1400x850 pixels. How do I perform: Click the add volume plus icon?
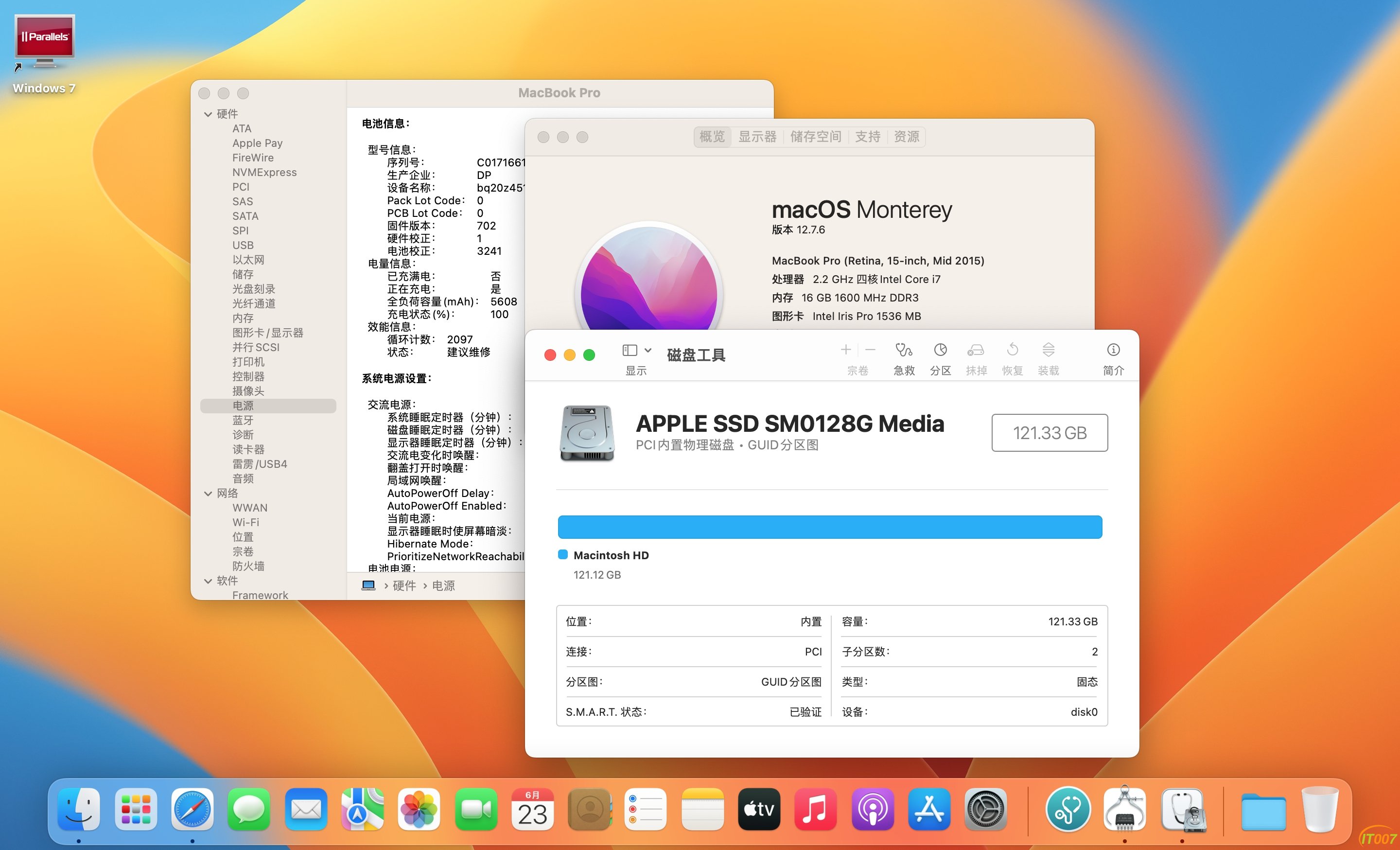845,350
